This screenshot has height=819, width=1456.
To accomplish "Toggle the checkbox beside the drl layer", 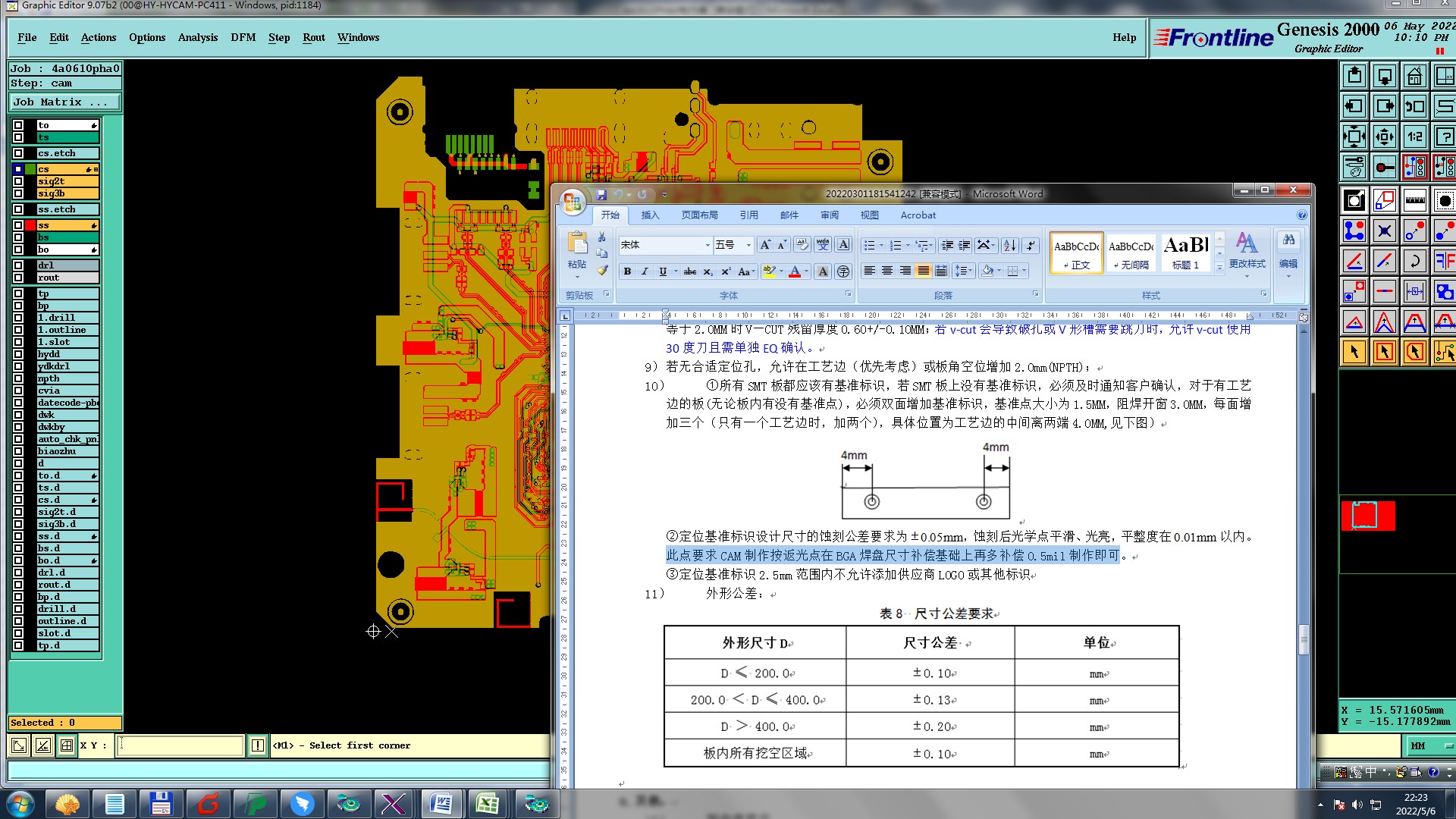I will (18, 265).
